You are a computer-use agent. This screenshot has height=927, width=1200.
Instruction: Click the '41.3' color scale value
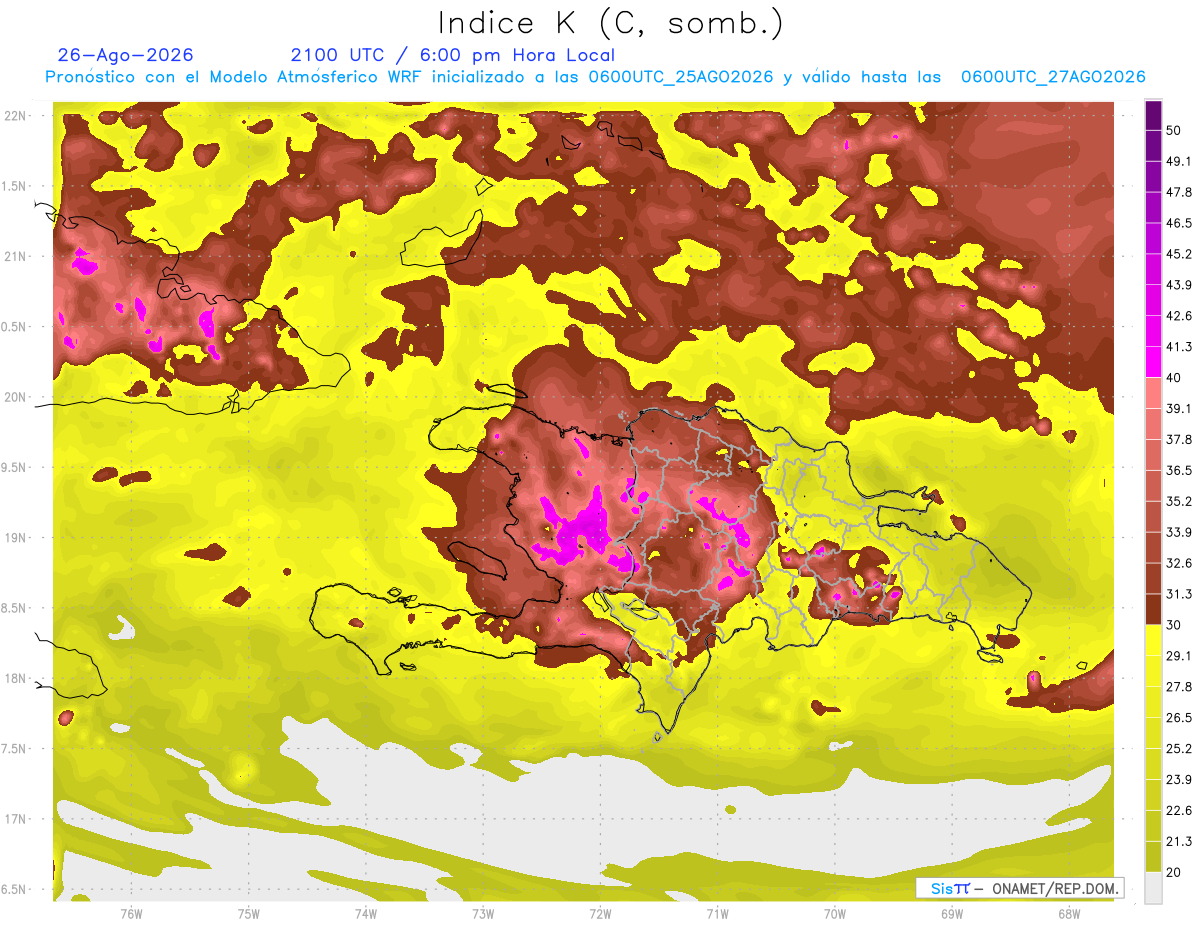tap(1179, 347)
